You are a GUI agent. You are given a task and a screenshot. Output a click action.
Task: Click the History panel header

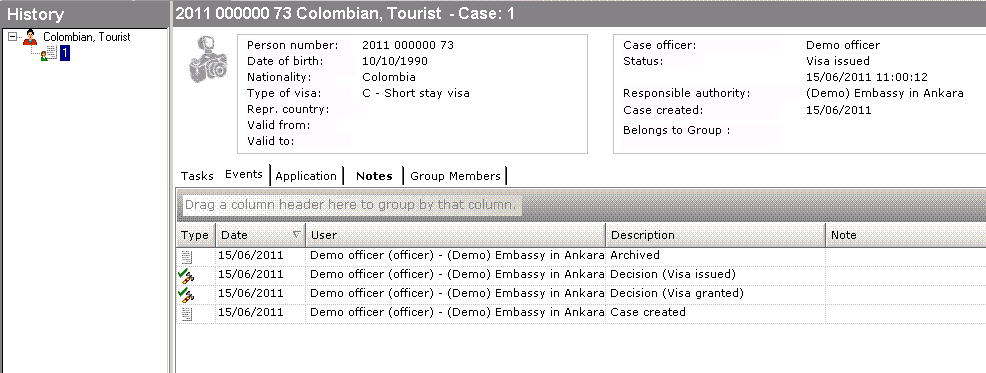[x=84, y=14]
